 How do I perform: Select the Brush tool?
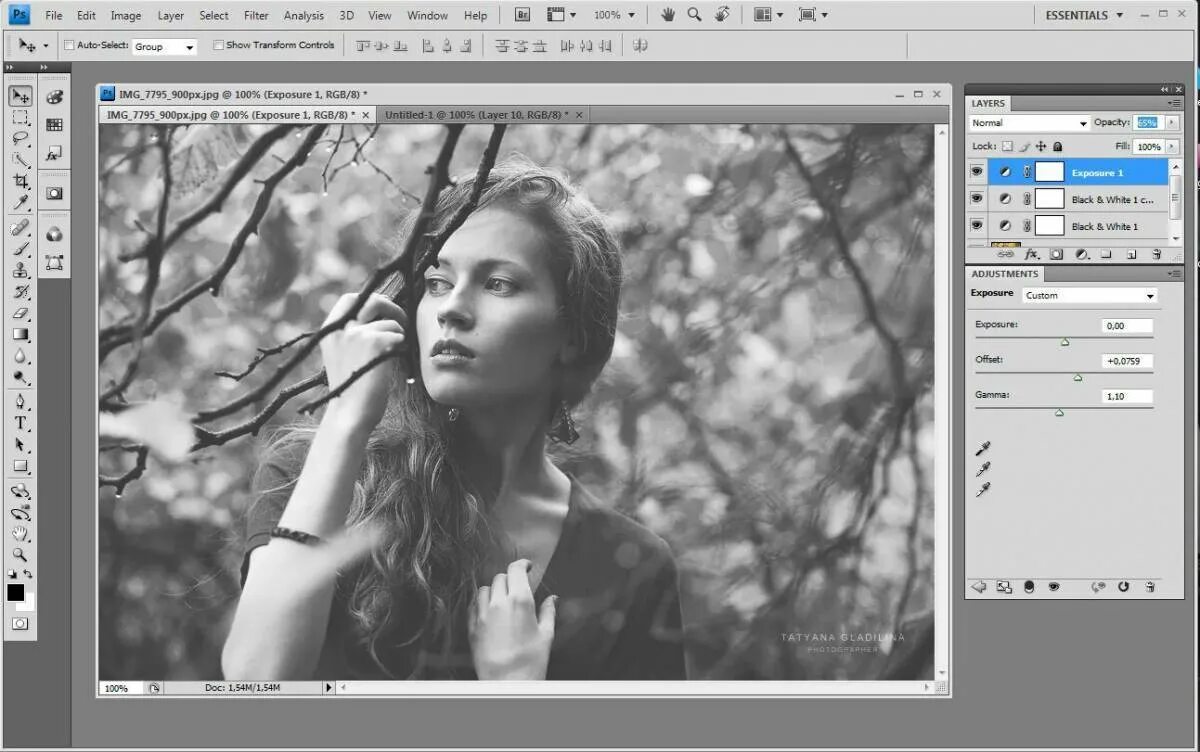(20, 250)
